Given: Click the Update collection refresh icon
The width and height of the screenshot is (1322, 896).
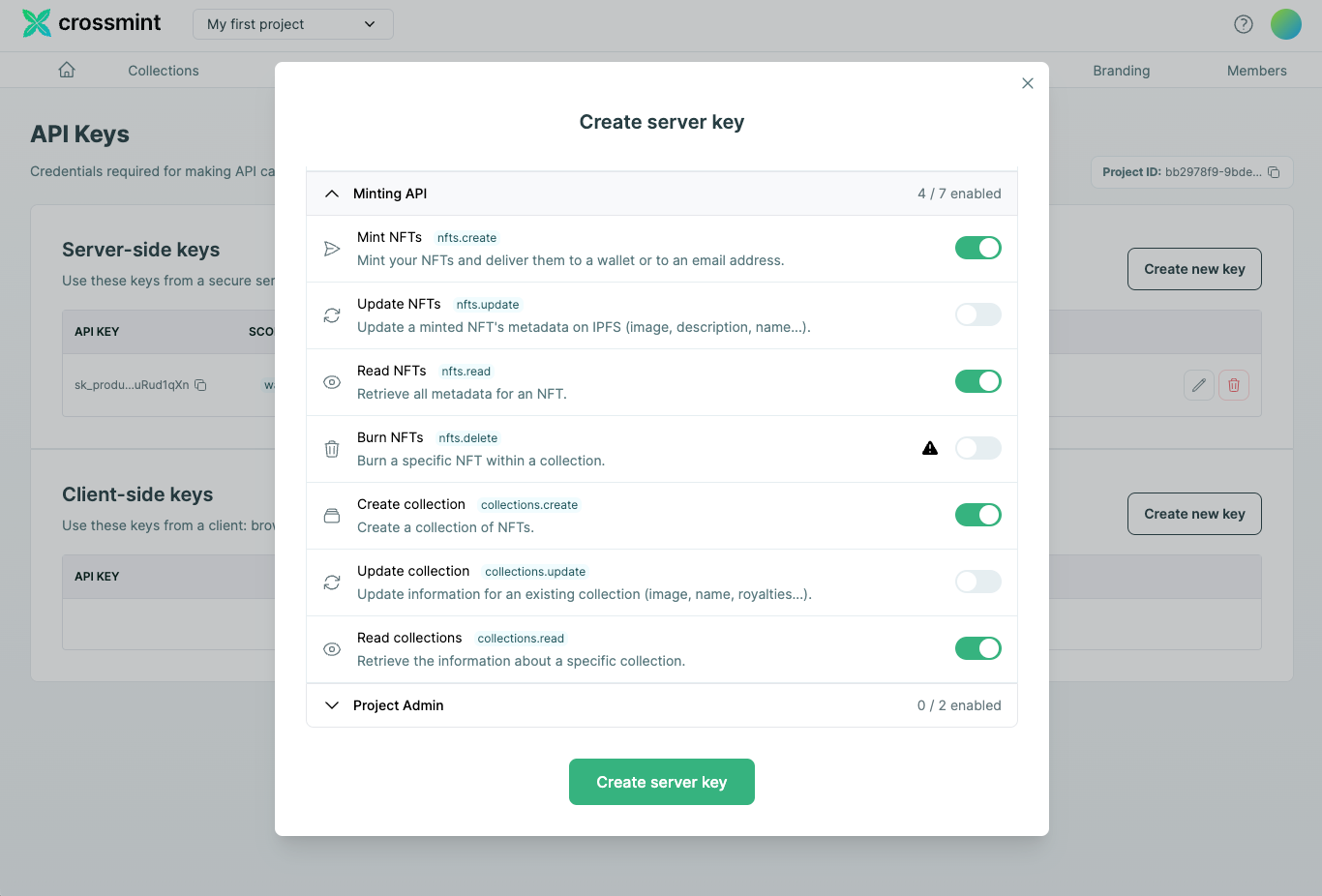Looking at the screenshot, I should pyautogui.click(x=332, y=582).
